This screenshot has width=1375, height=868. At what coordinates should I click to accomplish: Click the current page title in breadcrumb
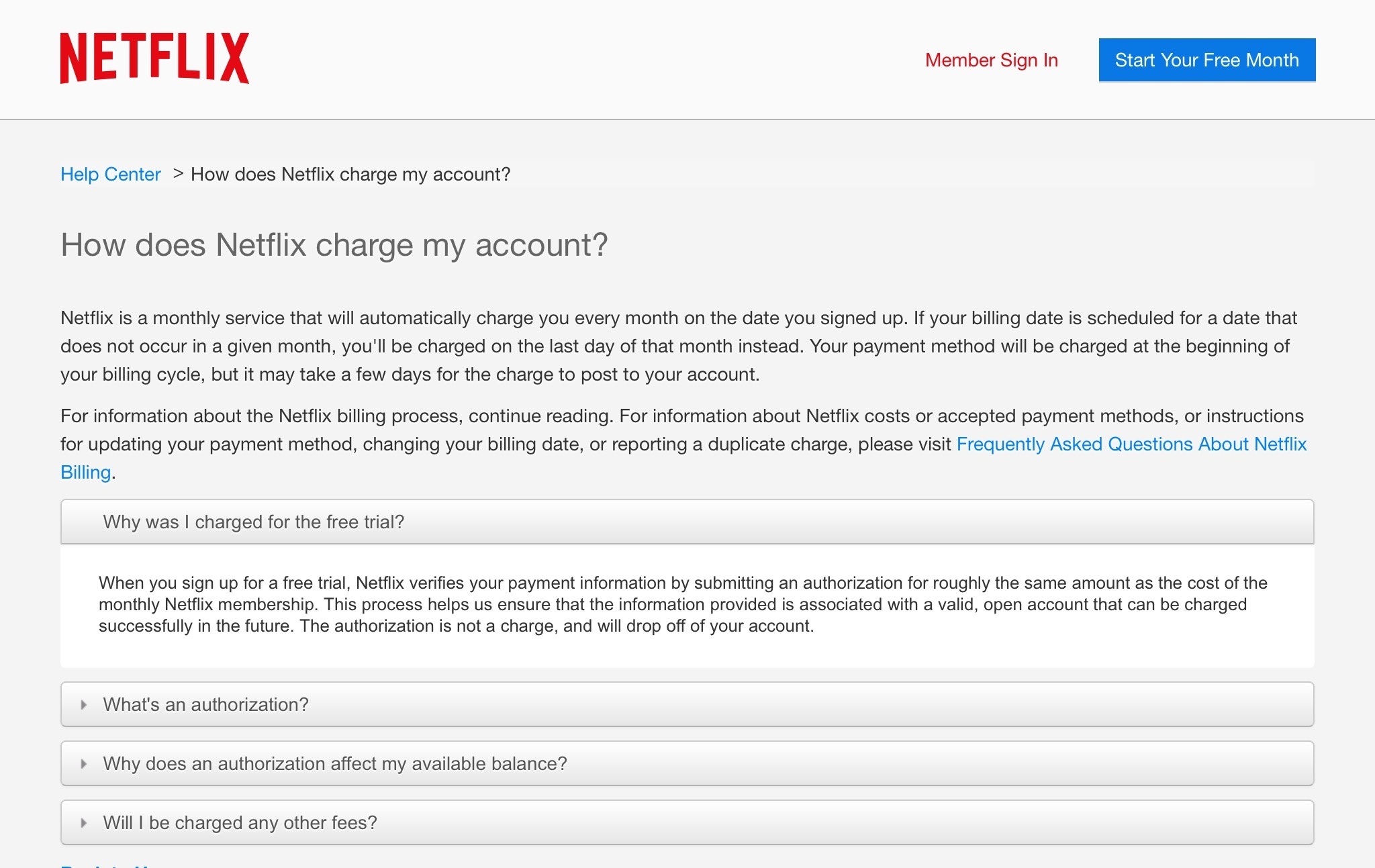point(350,175)
